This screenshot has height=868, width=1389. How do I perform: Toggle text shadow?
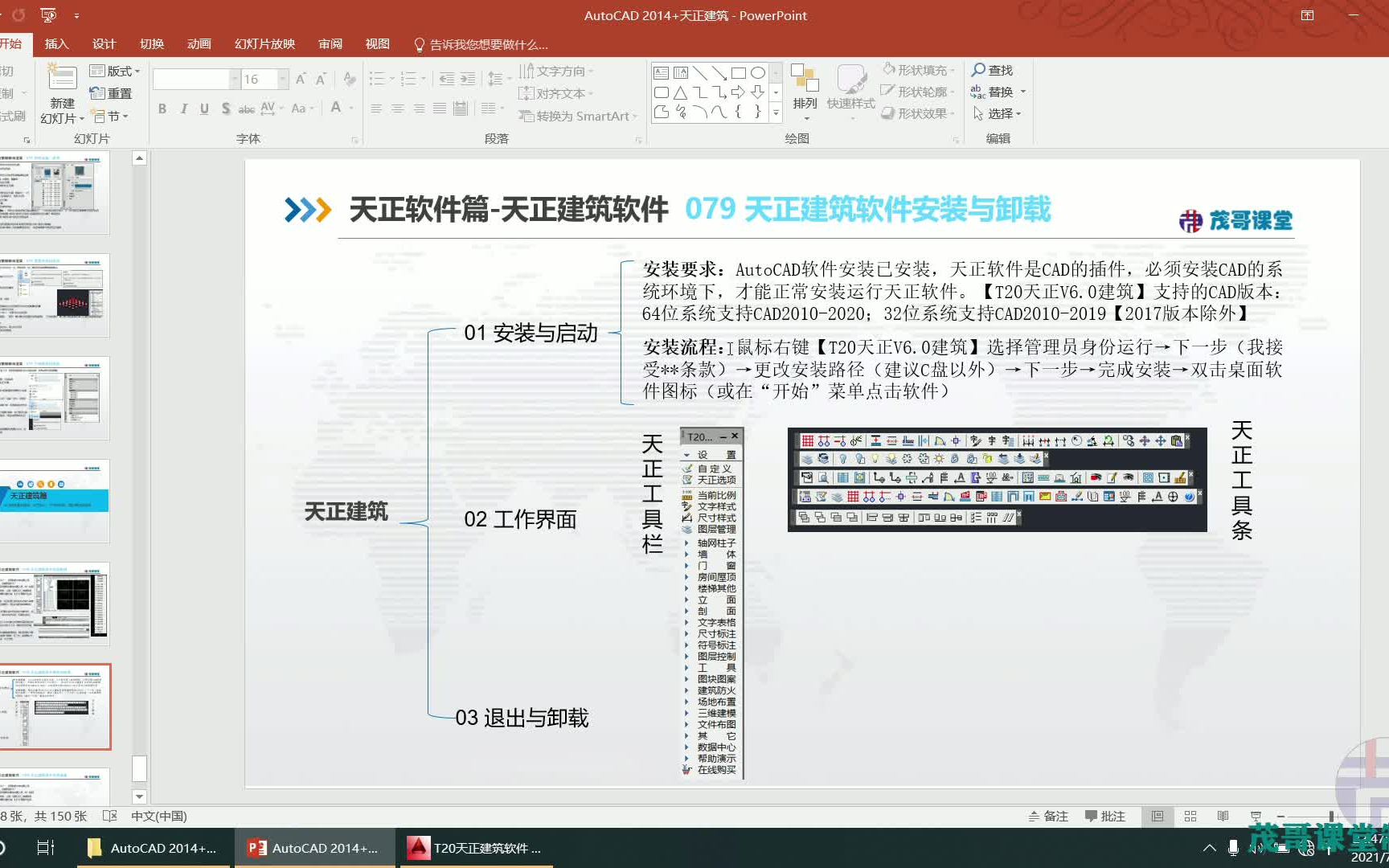[226, 108]
